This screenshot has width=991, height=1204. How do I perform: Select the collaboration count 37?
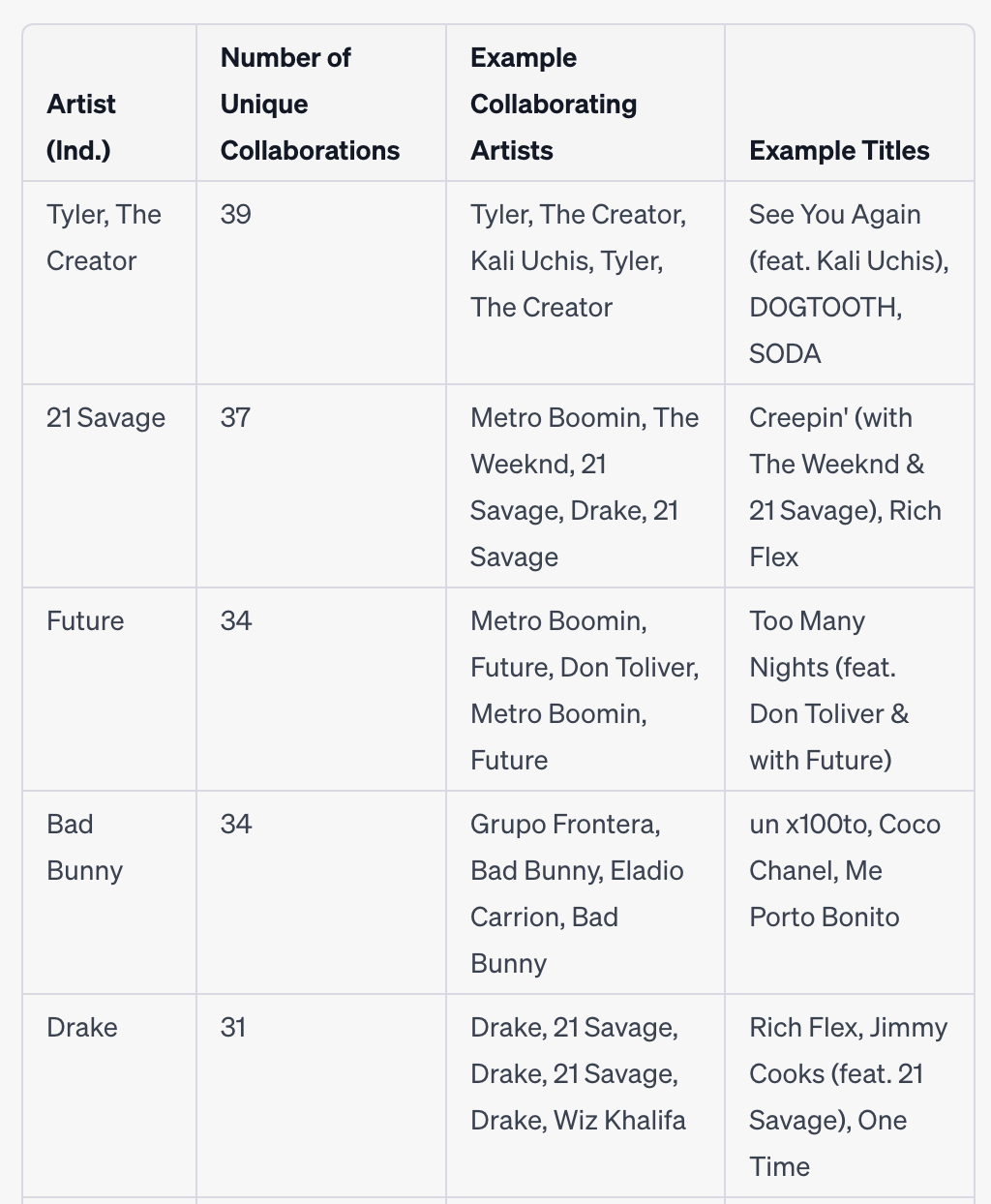[236, 417]
